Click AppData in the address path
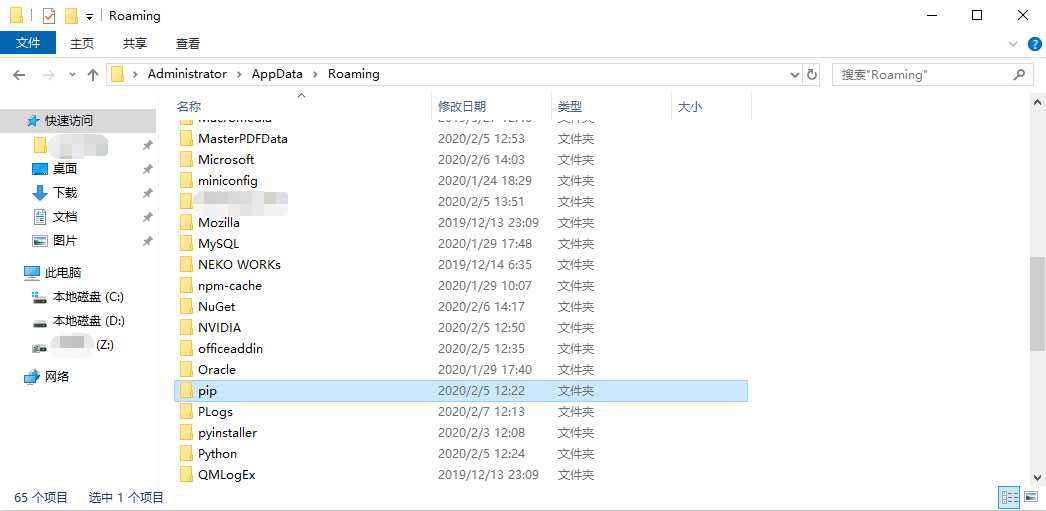 point(277,74)
